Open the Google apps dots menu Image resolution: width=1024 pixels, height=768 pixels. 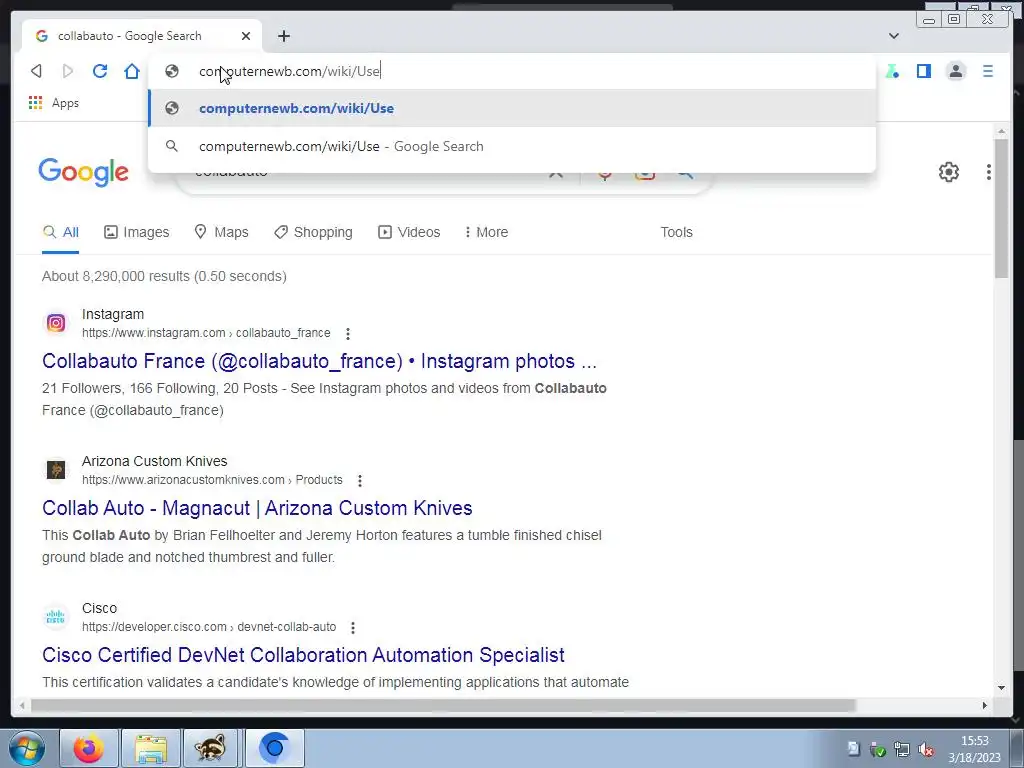(989, 172)
